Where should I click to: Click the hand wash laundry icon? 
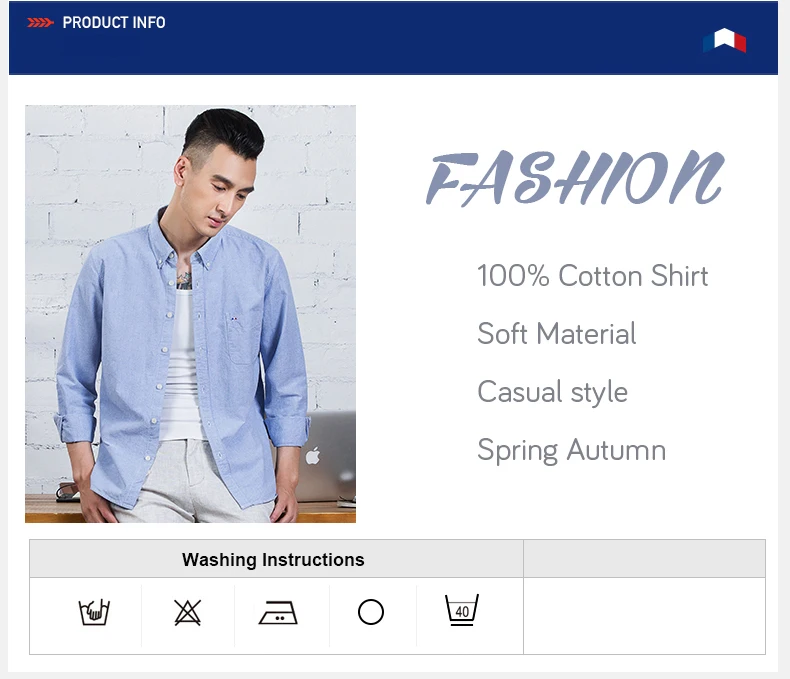point(94,612)
